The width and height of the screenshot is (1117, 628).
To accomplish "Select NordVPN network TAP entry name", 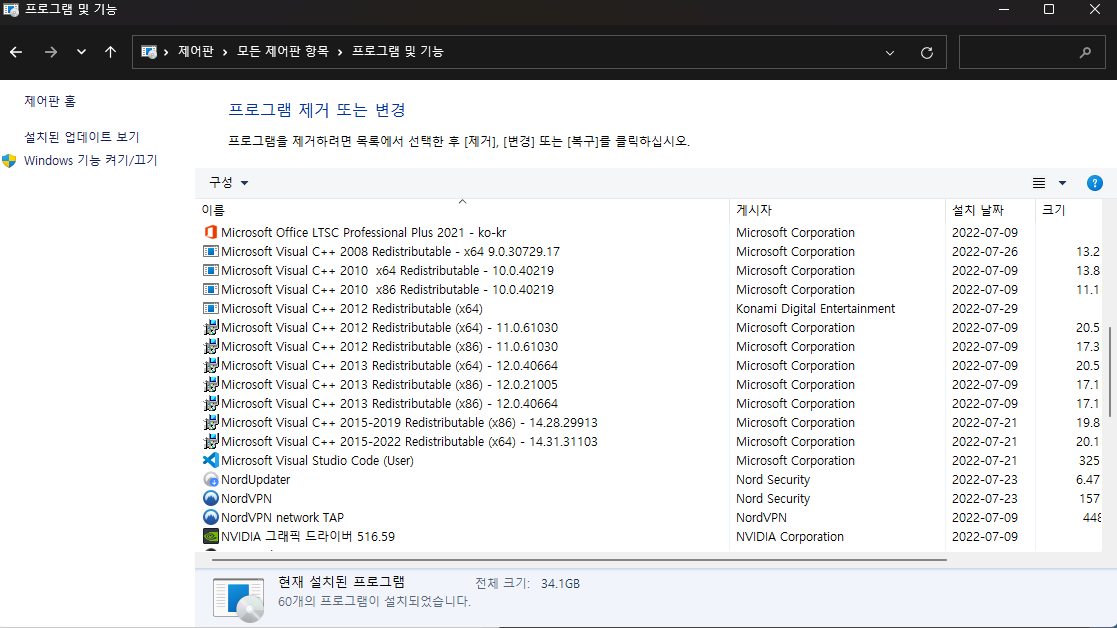I will 282,518.
